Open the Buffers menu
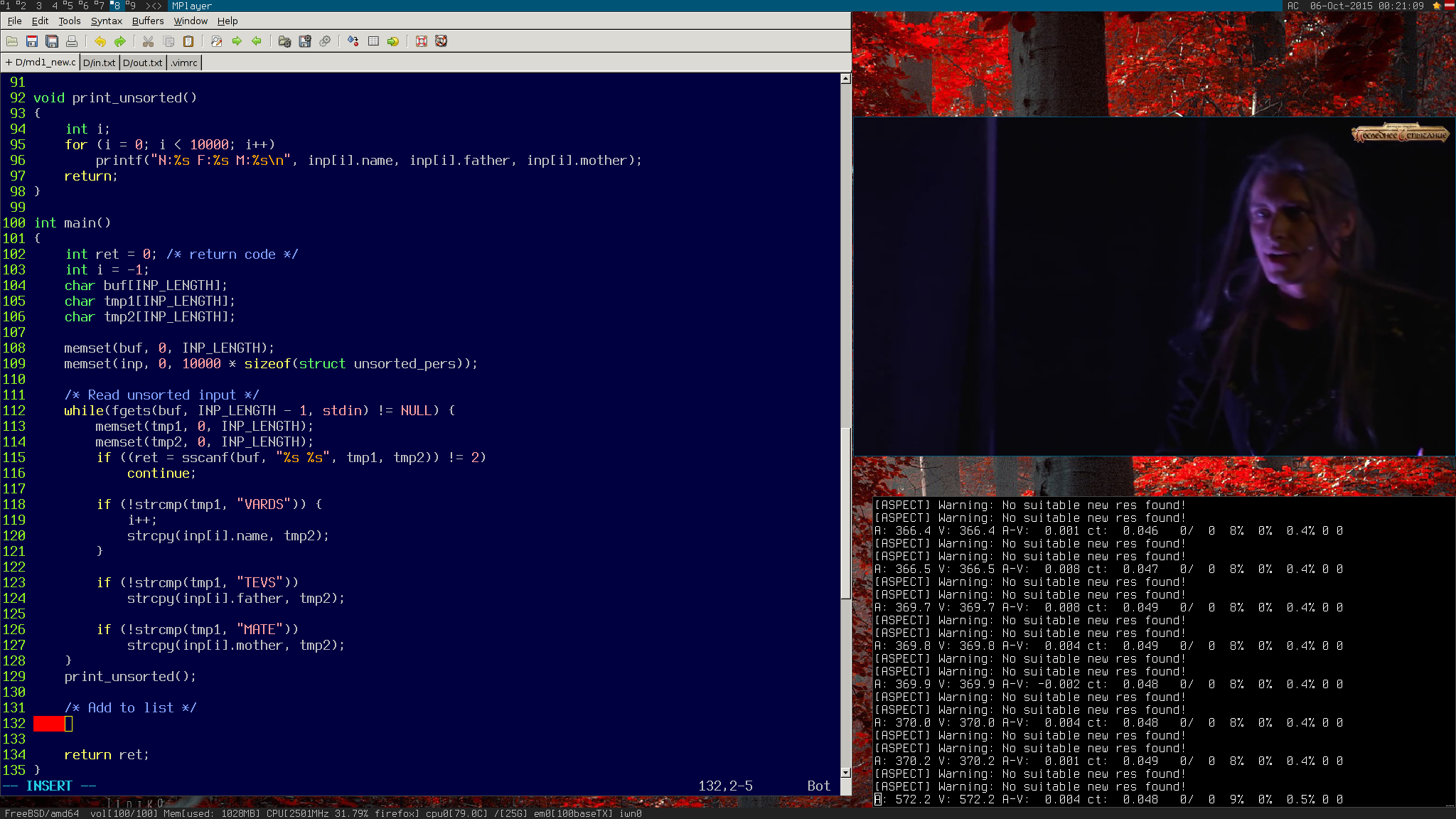Viewport: 1456px width, 819px height. 148,21
